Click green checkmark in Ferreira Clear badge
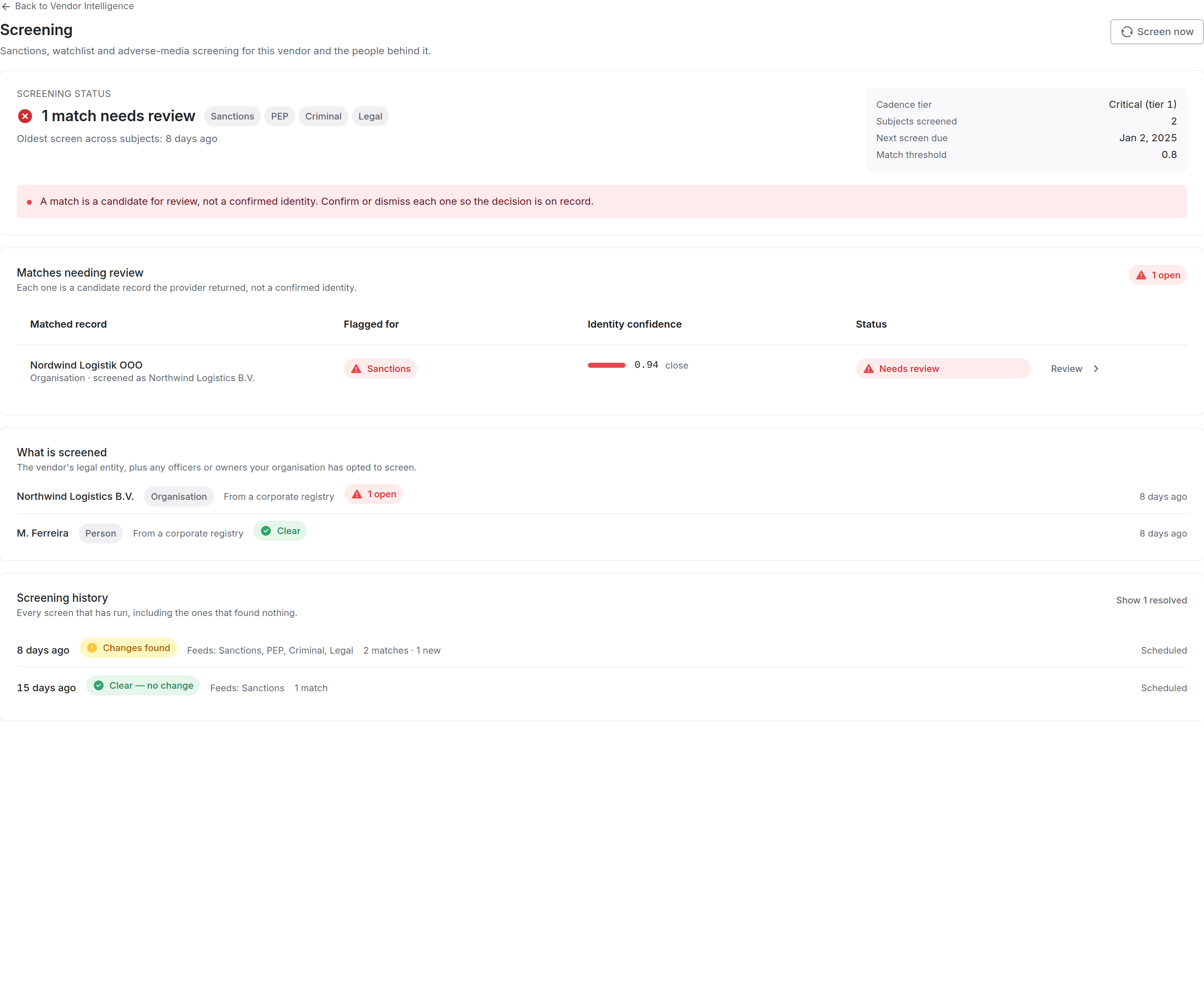Image resolution: width=1204 pixels, height=1003 pixels. tap(266, 531)
